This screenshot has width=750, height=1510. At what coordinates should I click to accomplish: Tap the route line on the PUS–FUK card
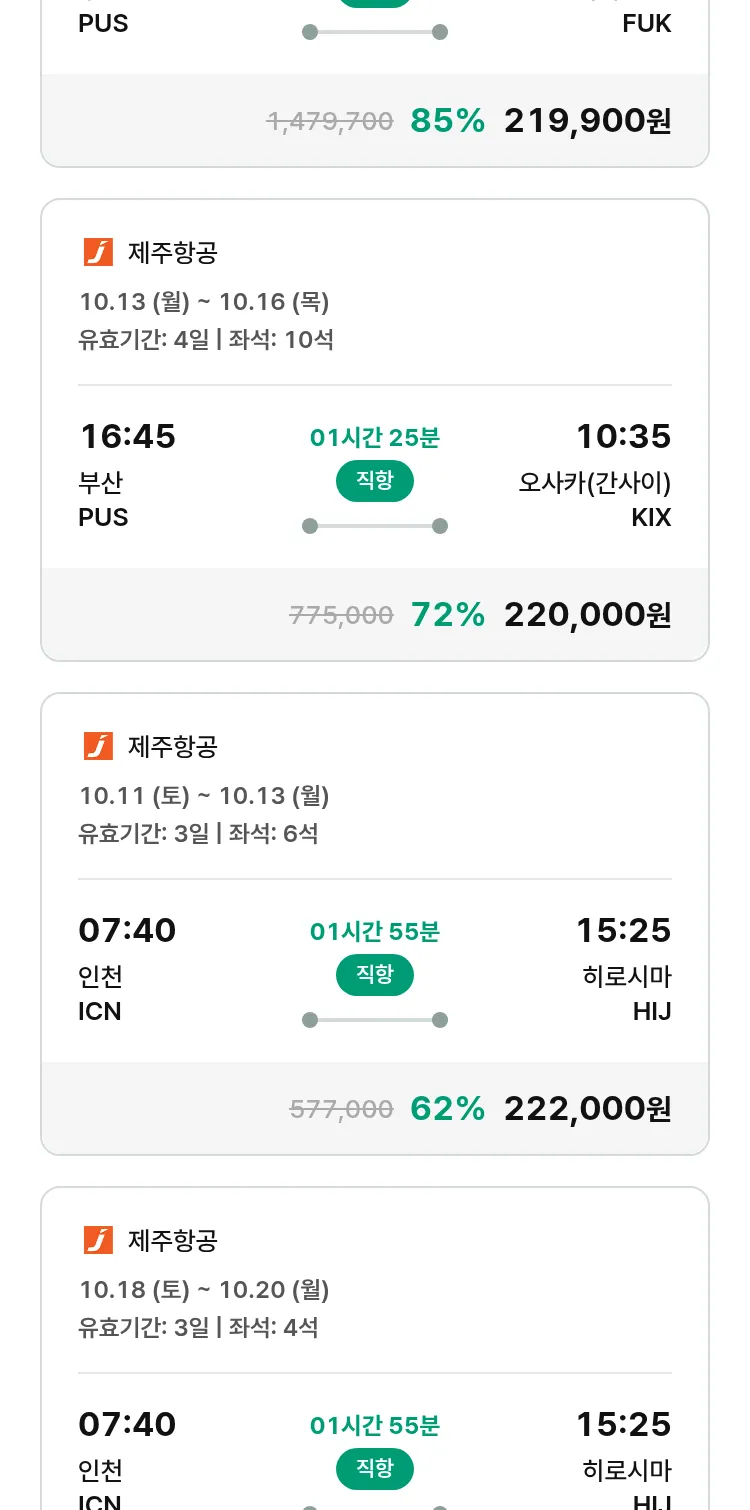click(374, 32)
